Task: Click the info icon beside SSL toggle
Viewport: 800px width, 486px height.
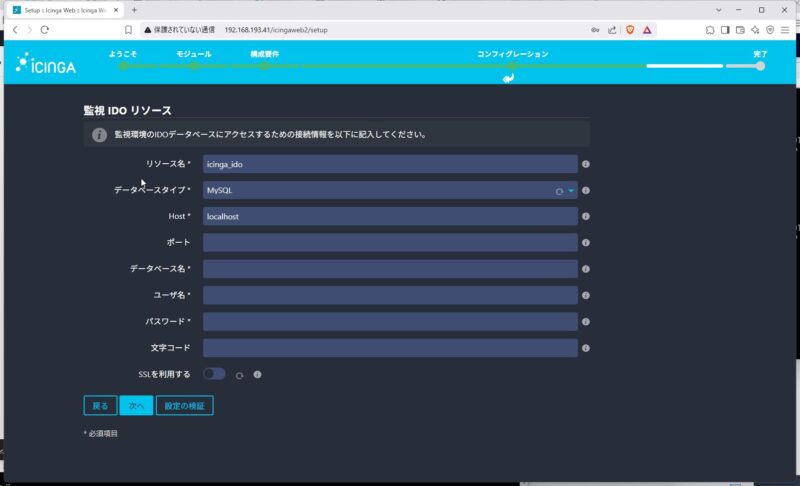Action: [x=257, y=374]
